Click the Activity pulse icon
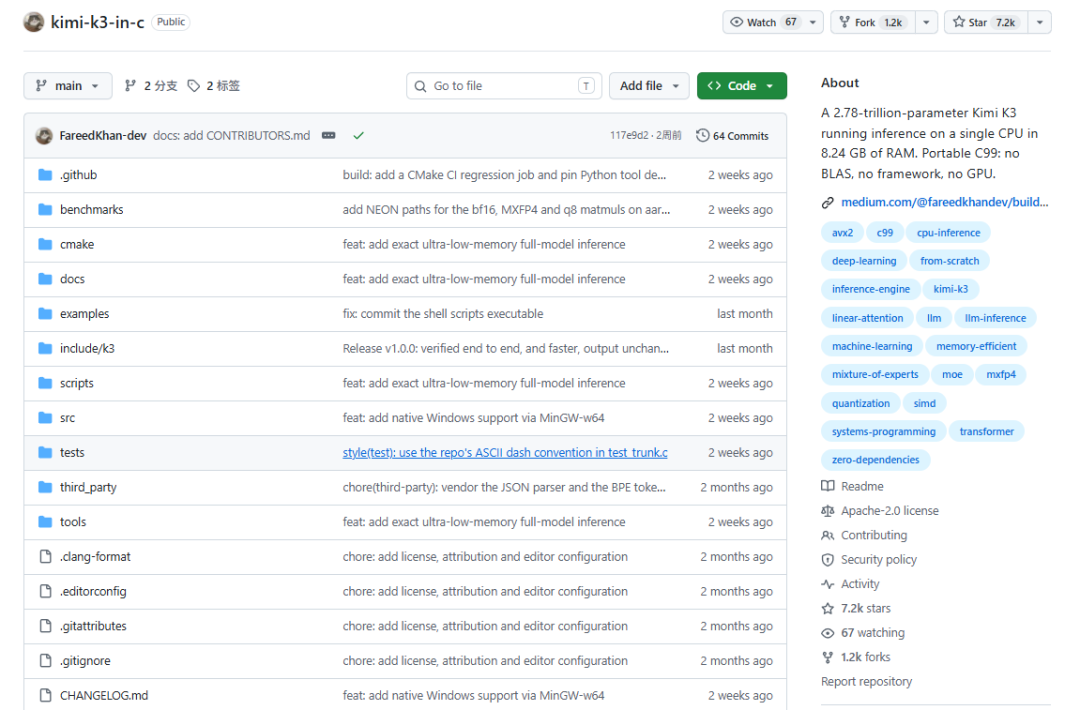The height and width of the screenshot is (710, 1080). coord(828,584)
